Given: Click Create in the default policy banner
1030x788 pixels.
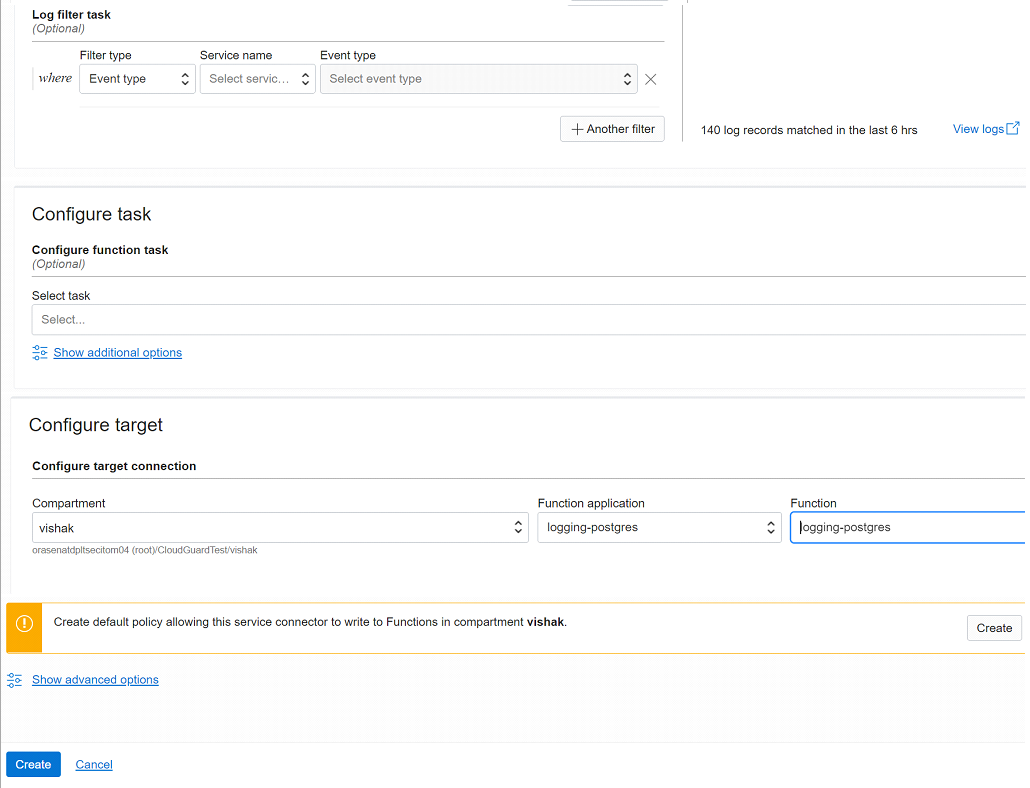Looking at the screenshot, I should click(994, 627).
